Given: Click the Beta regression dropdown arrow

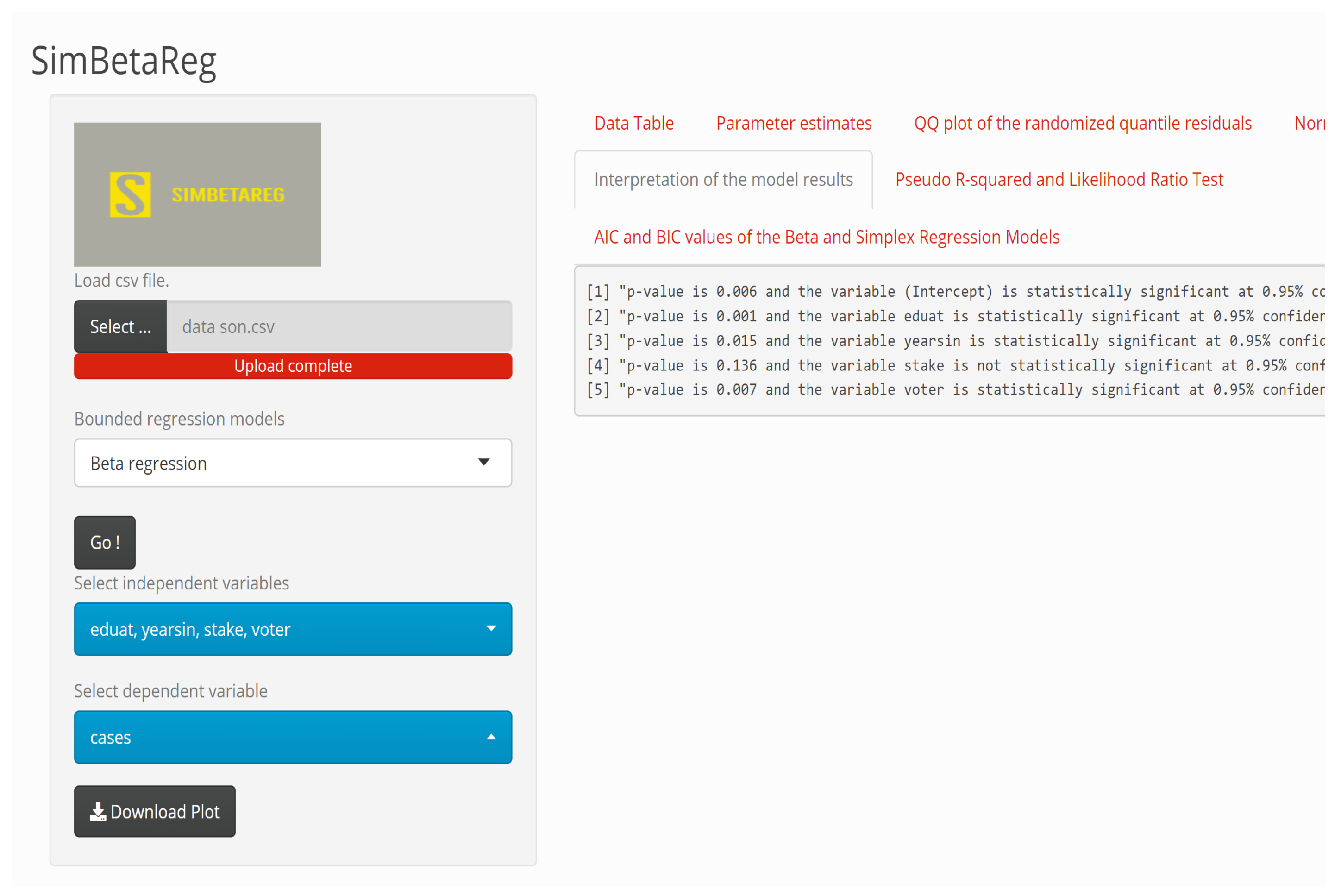Looking at the screenshot, I should 483,462.
